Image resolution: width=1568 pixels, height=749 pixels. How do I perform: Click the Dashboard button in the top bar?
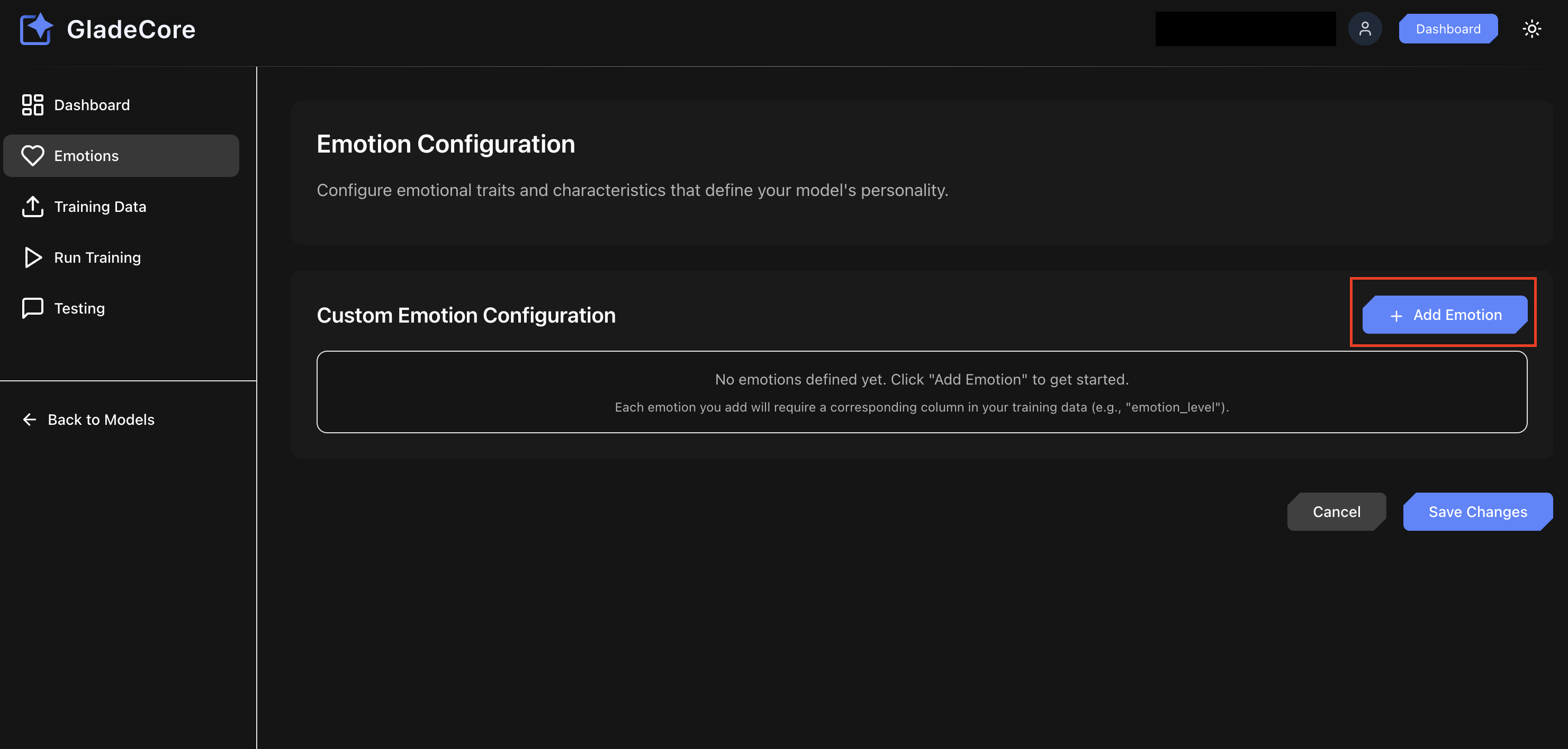click(x=1448, y=28)
